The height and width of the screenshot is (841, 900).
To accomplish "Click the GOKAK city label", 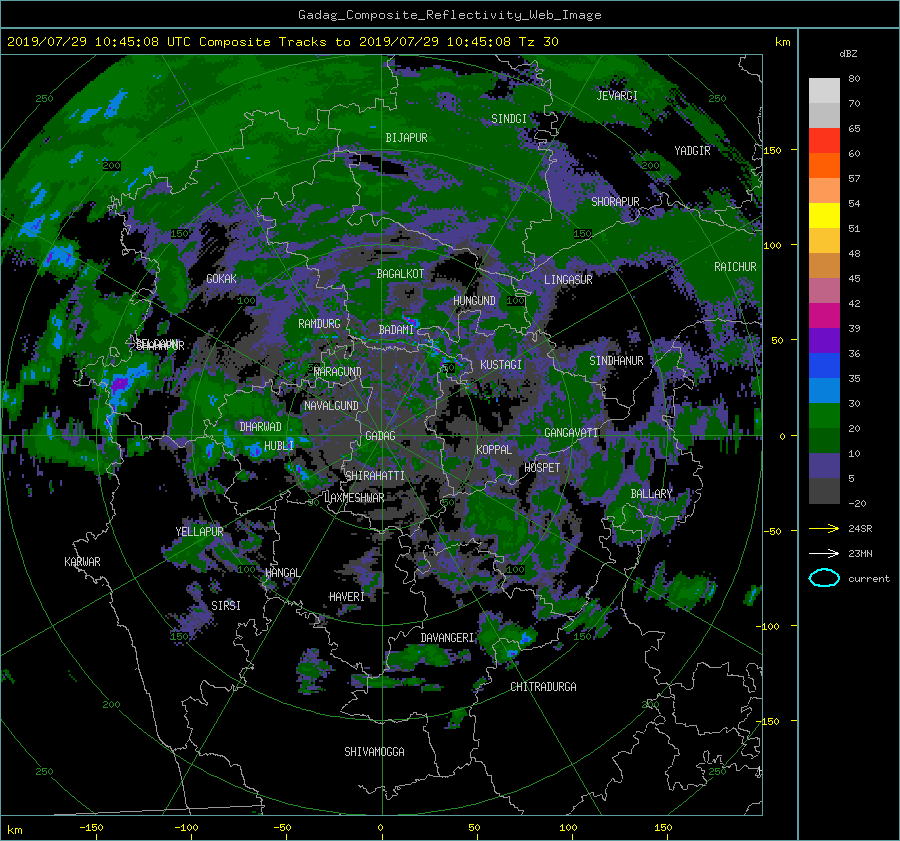I will [x=221, y=278].
